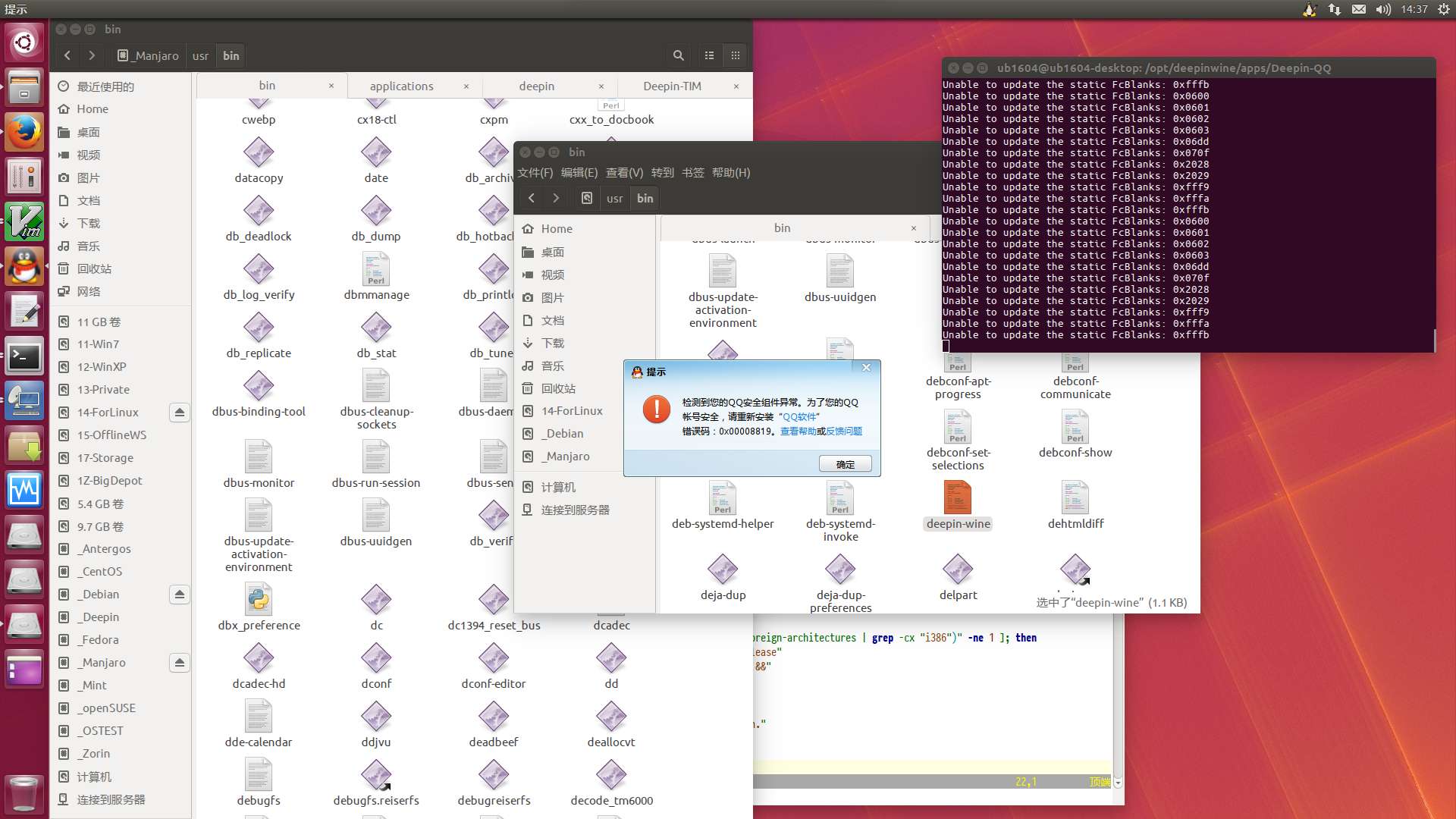Viewport: 1456px width, 819px height.
Task: Switch to grid view in back bin window
Action: point(735,55)
